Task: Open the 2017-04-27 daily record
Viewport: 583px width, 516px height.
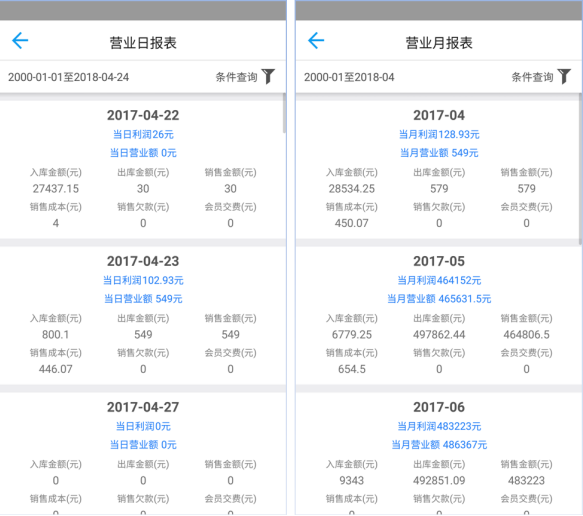Action: tap(143, 454)
